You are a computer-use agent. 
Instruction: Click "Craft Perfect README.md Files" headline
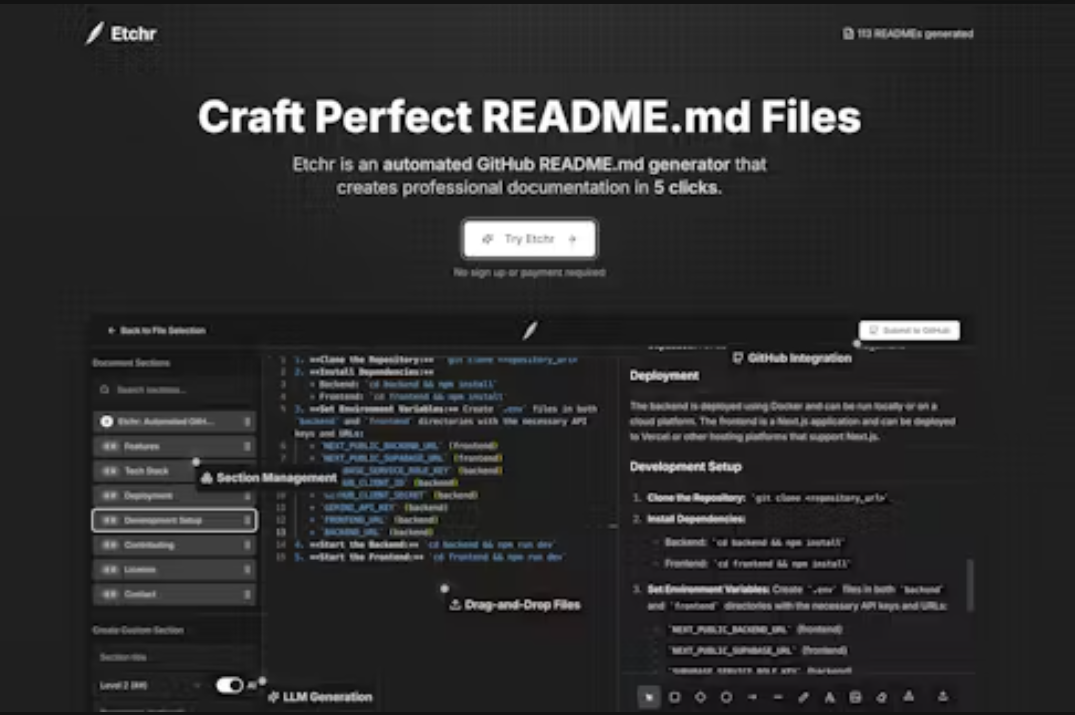(x=529, y=117)
